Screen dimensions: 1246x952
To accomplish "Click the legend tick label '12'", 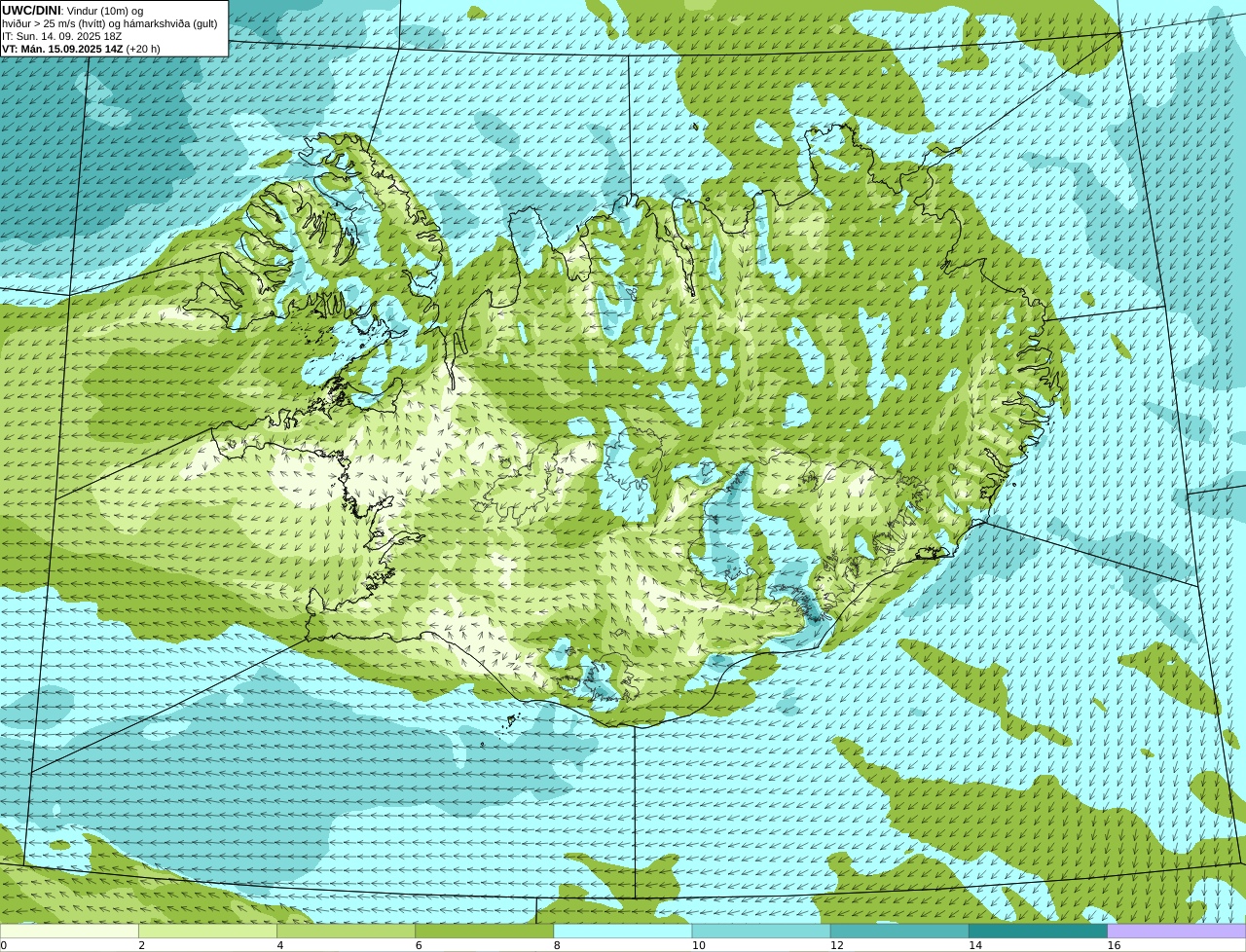I will coord(837,945).
